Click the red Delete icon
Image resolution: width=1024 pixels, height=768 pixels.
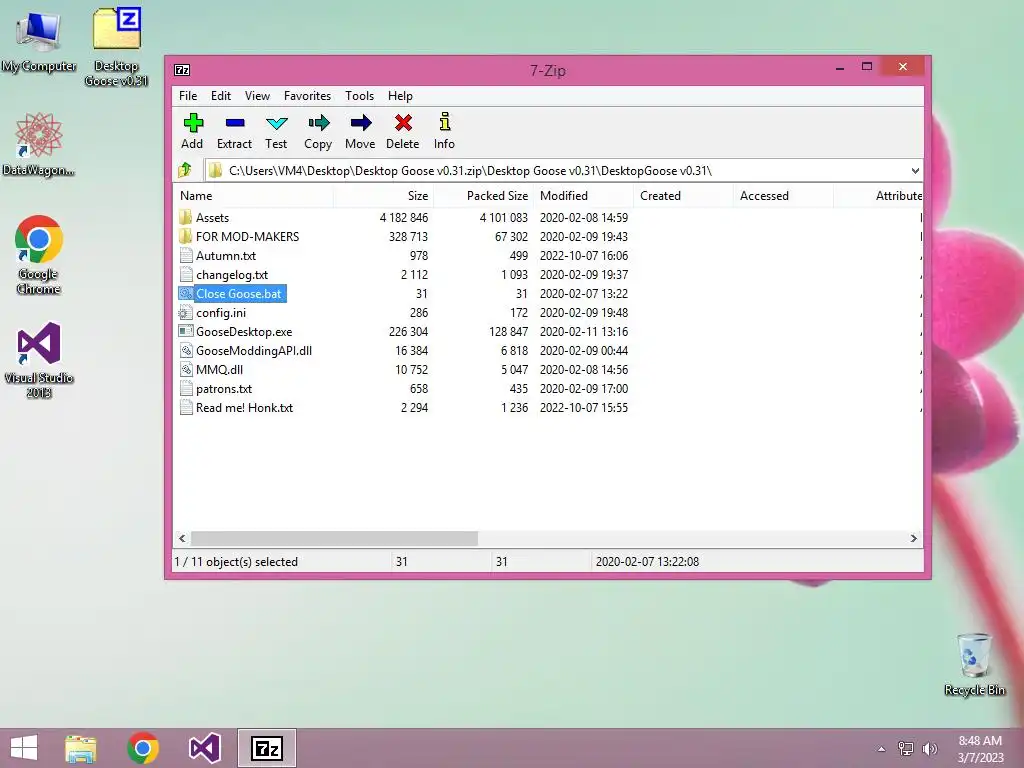pos(403,123)
